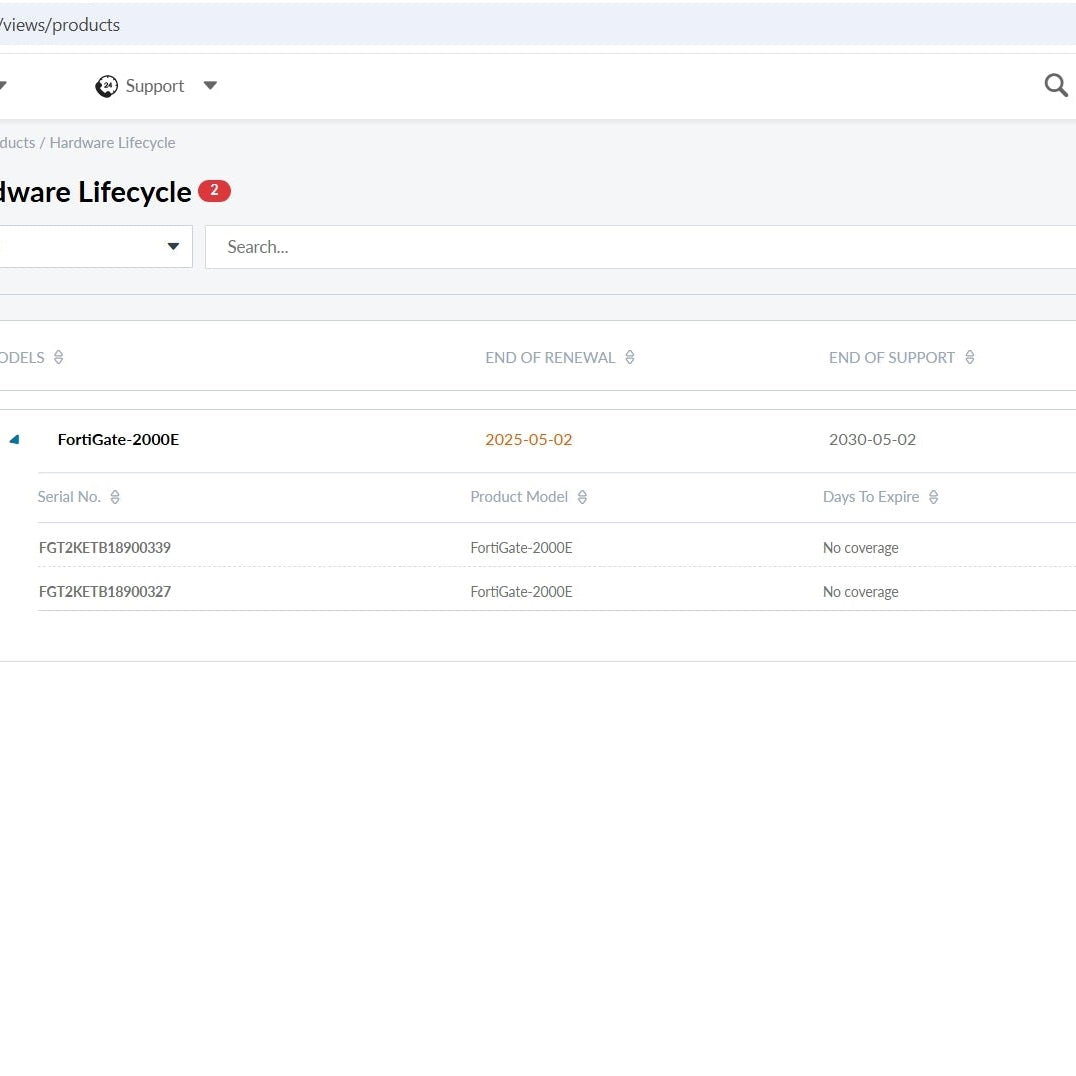The image size is (1076, 1076).
Task: Click the magnifier search icon in header
Action: [1055, 86]
